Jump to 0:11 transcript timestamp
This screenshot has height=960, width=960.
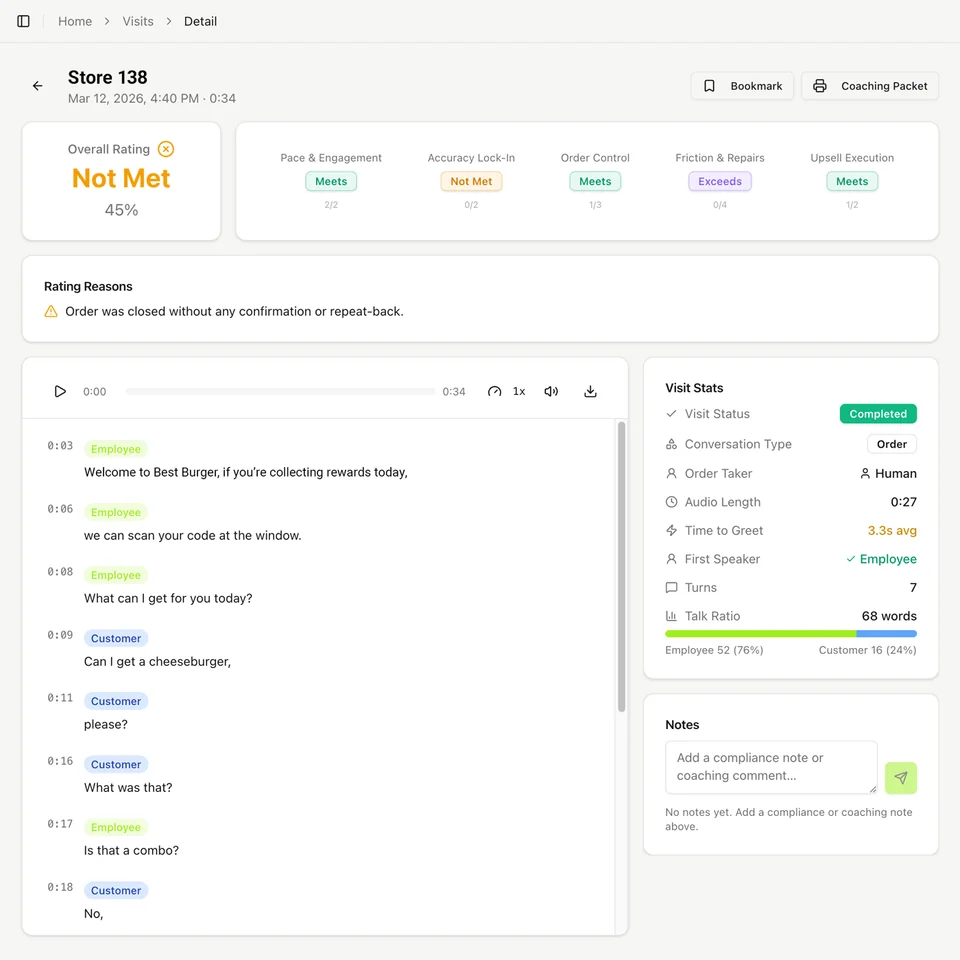coord(60,698)
